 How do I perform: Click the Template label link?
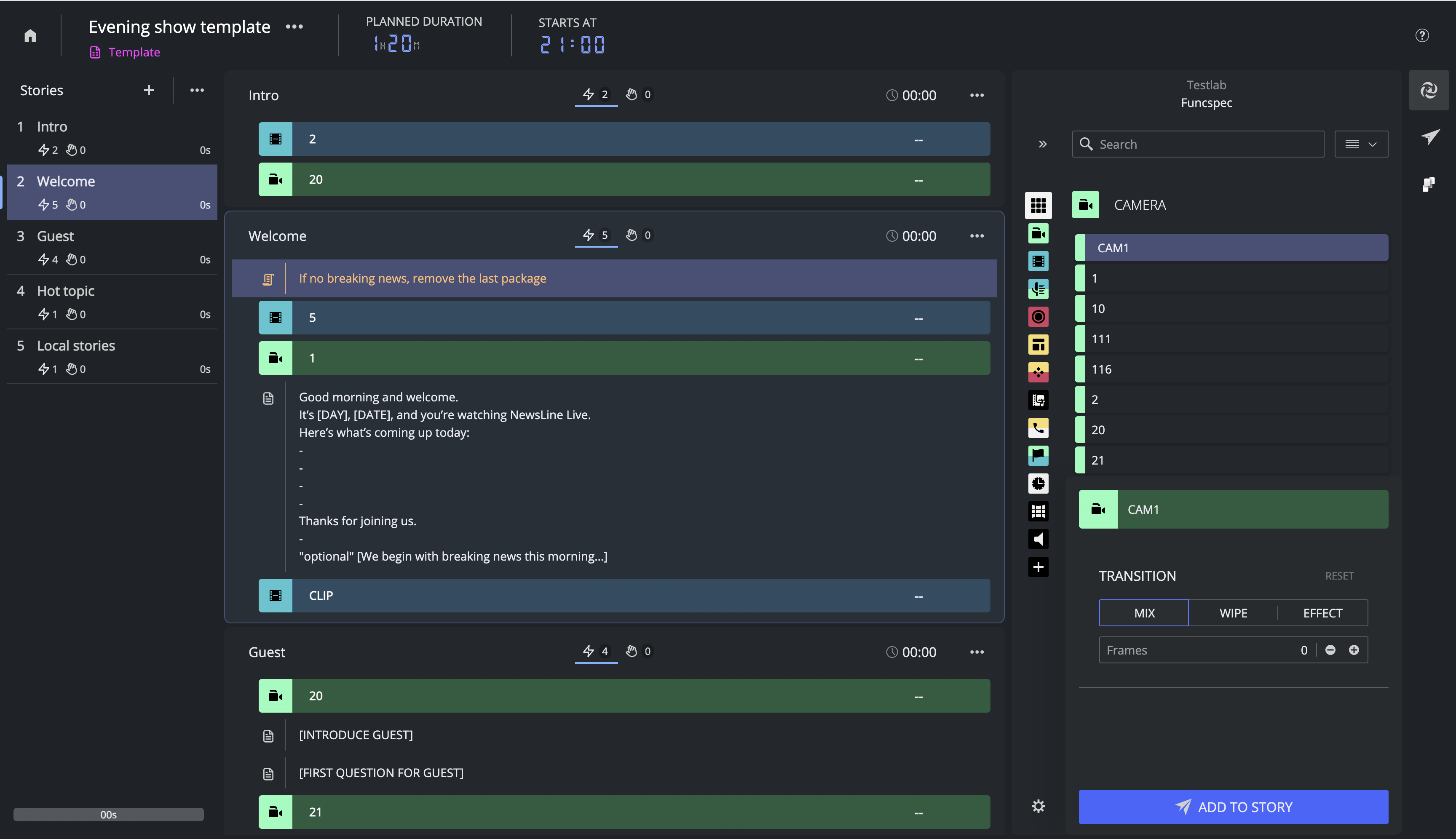[x=134, y=52]
